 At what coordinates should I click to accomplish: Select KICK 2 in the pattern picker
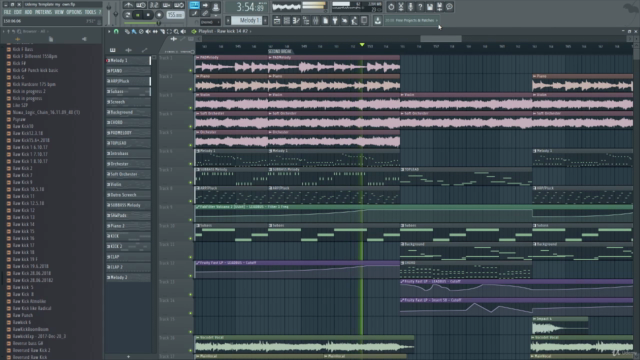click(x=128, y=247)
